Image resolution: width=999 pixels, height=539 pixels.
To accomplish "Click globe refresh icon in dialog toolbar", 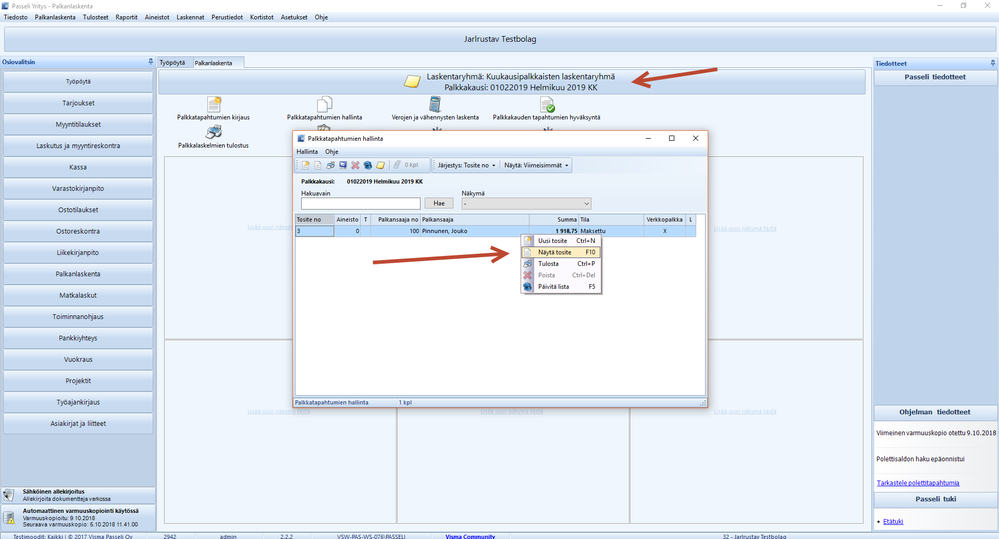I will tap(368, 165).
